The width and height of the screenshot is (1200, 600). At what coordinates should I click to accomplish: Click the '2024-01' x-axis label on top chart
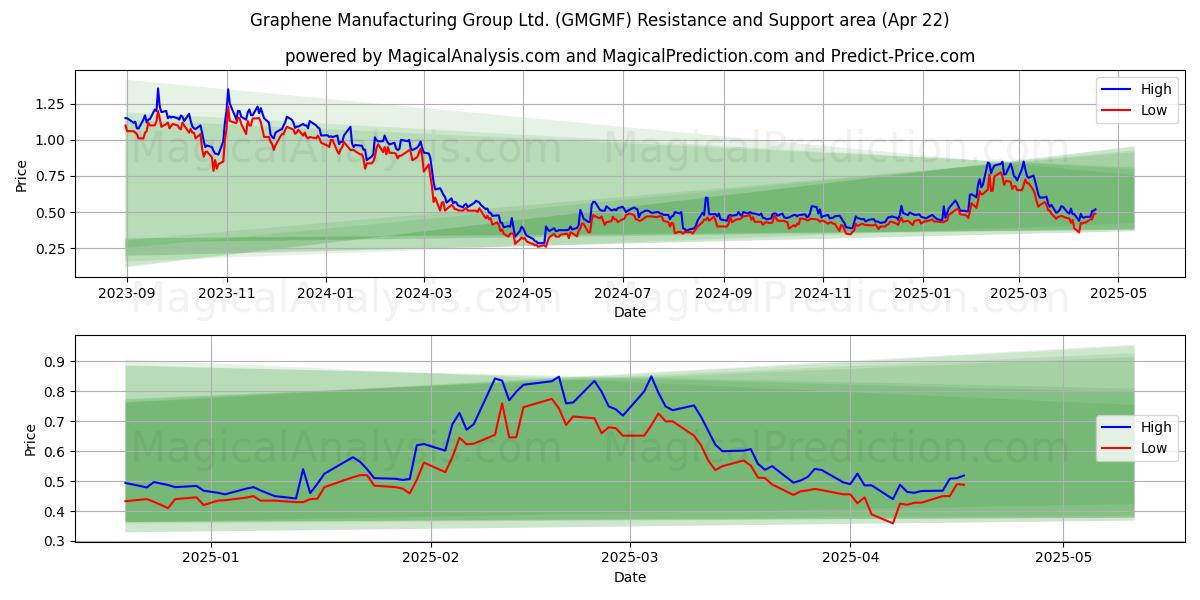(326, 294)
